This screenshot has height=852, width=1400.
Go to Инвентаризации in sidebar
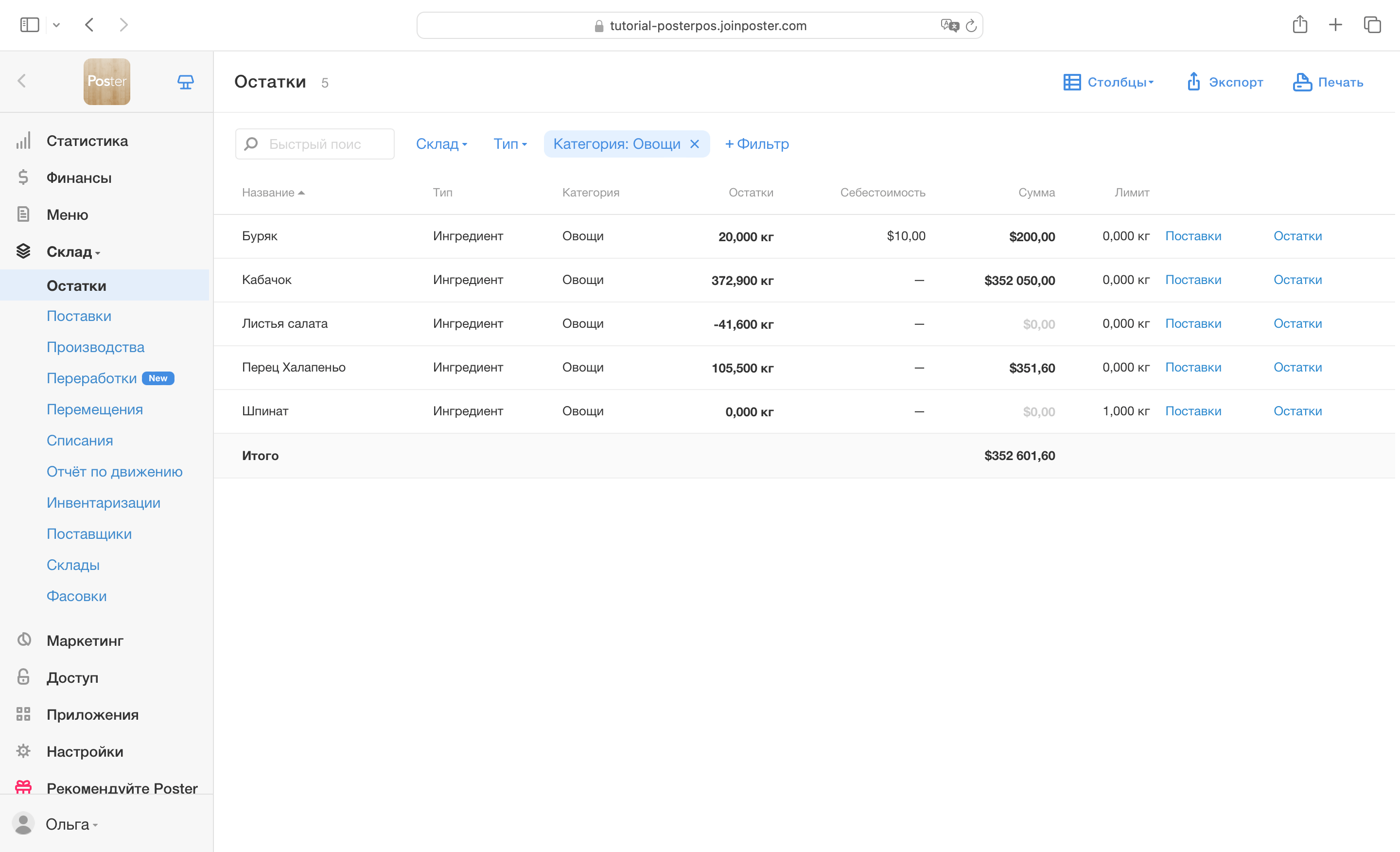[x=104, y=502]
